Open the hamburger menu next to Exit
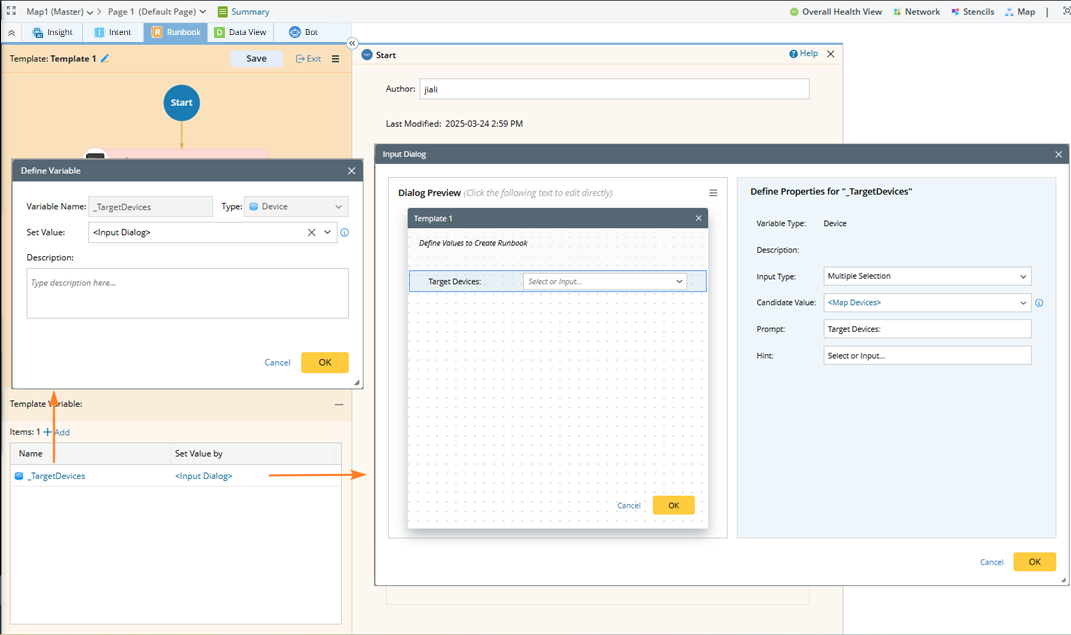The width and height of the screenshot is (1071, 635). tap(336, 59)
